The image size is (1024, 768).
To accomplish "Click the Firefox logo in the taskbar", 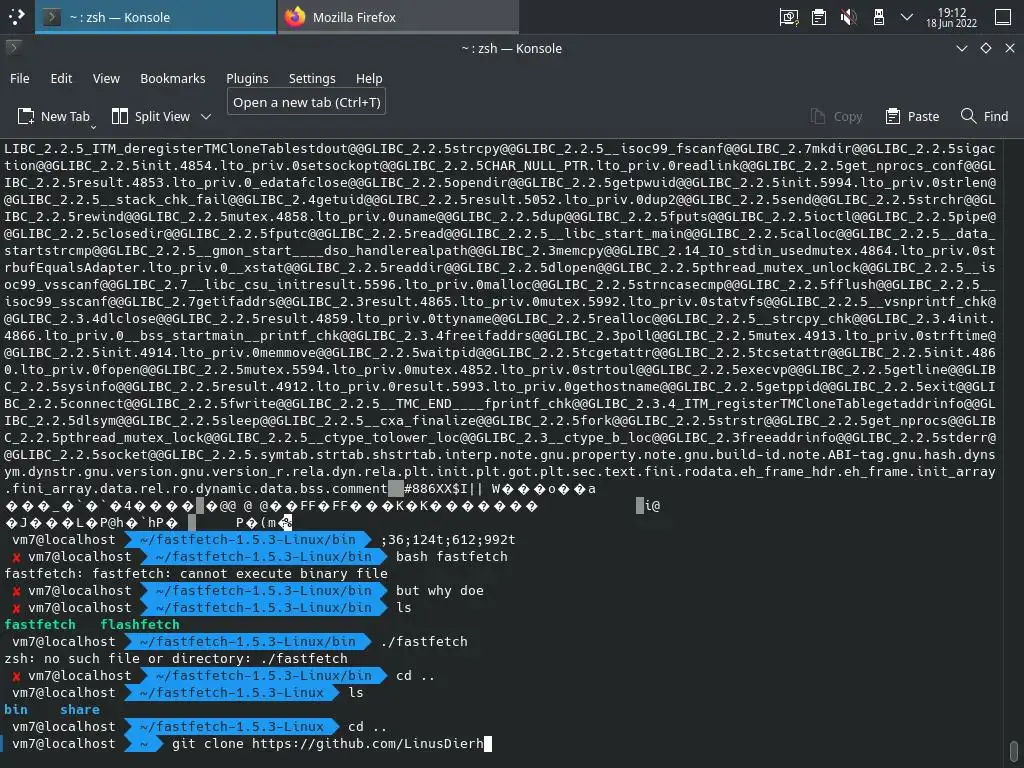I will [295, 17].
